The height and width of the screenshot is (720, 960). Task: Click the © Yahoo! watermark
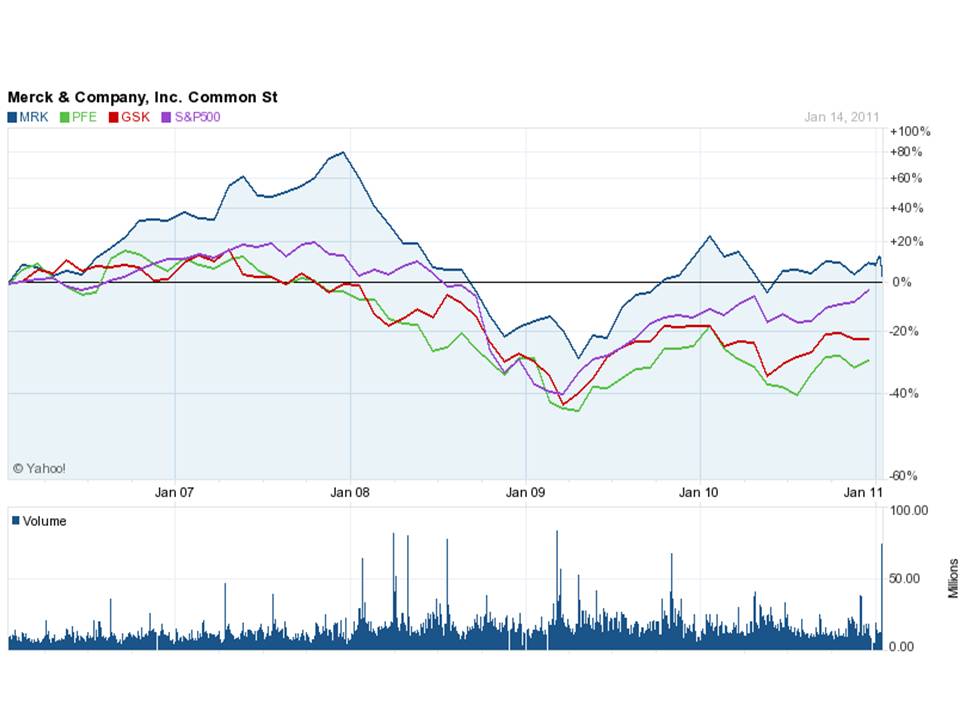coord(39,467)
